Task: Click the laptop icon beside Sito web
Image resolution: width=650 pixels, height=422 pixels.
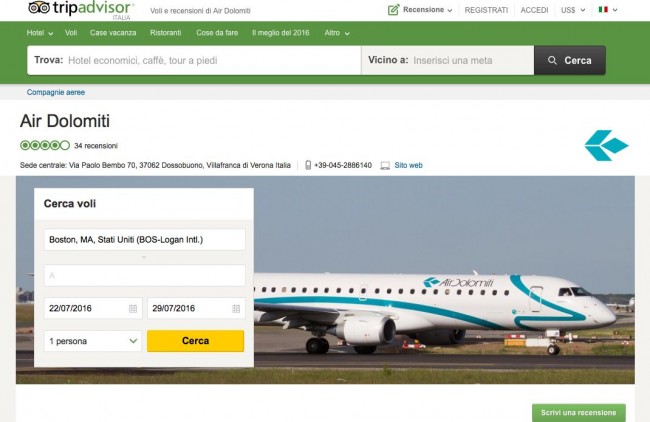Action: click(x=385, y=165)
